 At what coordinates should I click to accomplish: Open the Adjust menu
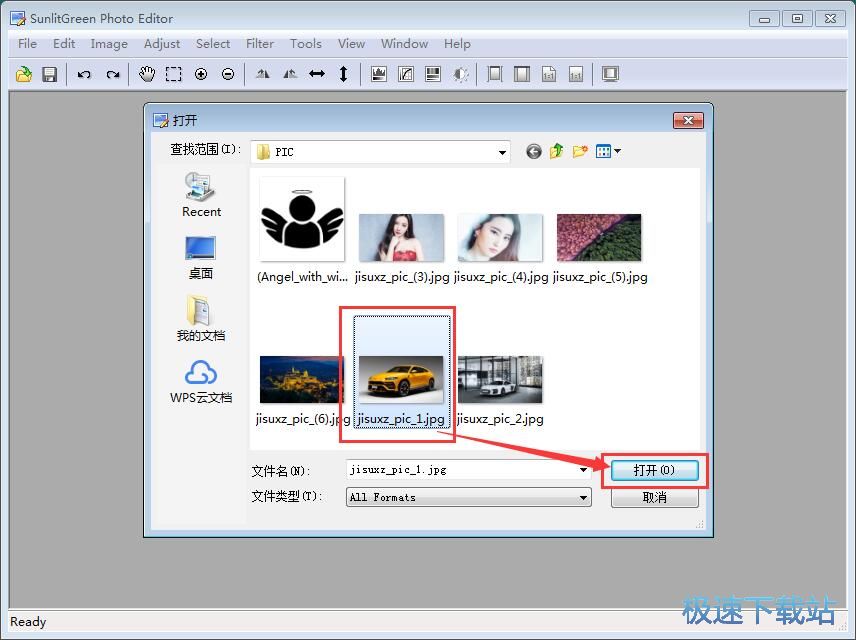162,43
